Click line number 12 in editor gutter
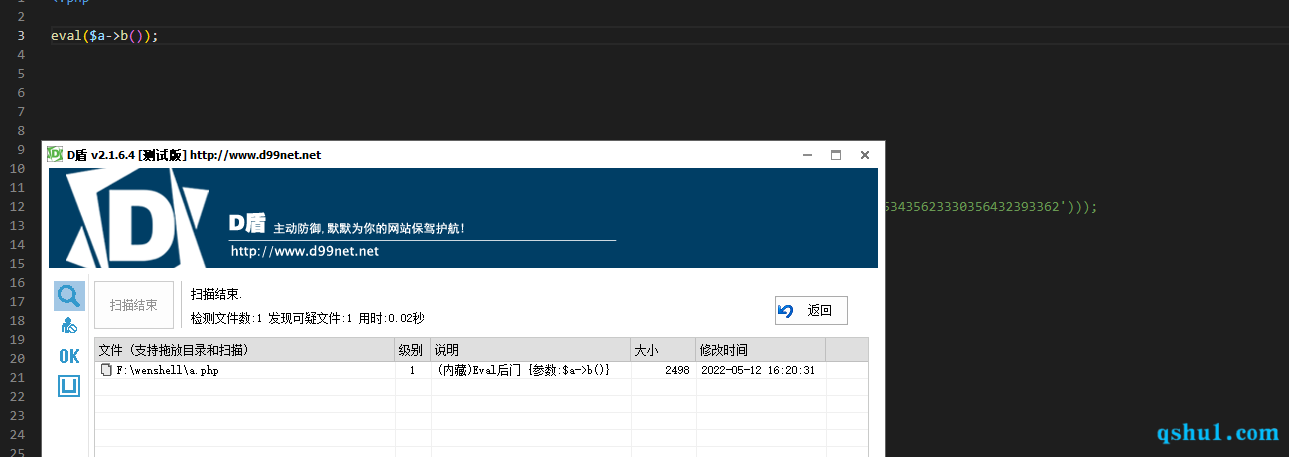Screen dimensions: 1289x457 pos(16,207)
